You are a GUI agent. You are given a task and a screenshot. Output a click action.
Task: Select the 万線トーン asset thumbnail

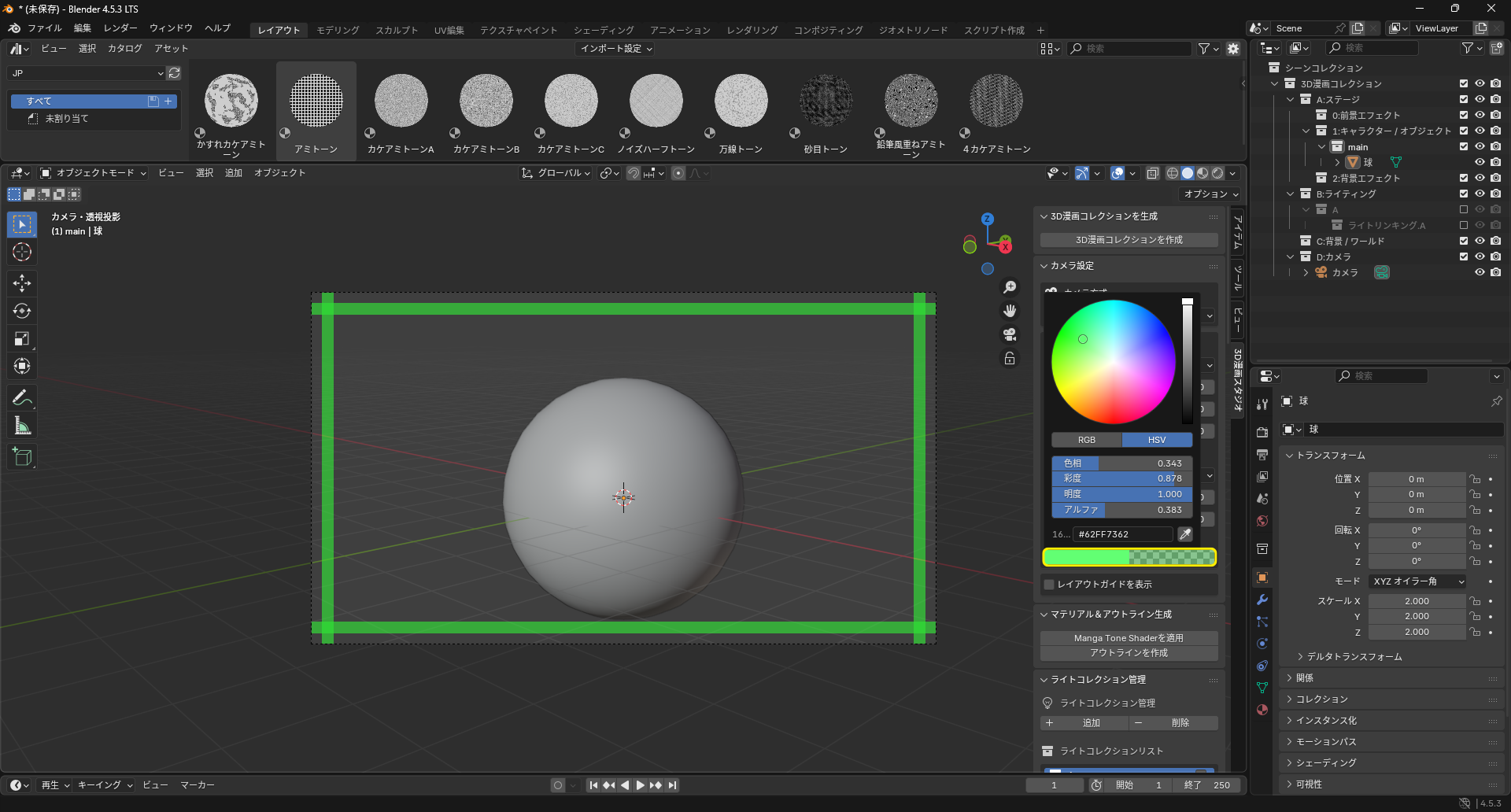(x=741, y=111)
